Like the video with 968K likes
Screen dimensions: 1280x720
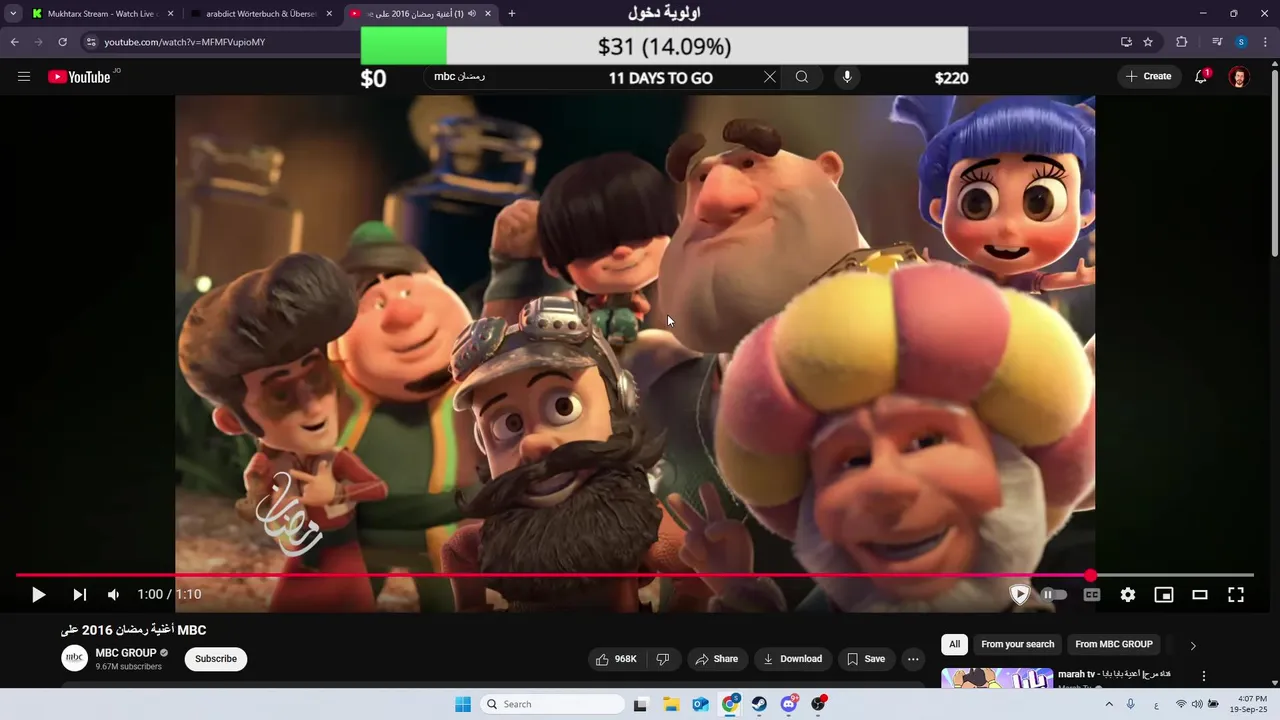(x=616, y=659)
